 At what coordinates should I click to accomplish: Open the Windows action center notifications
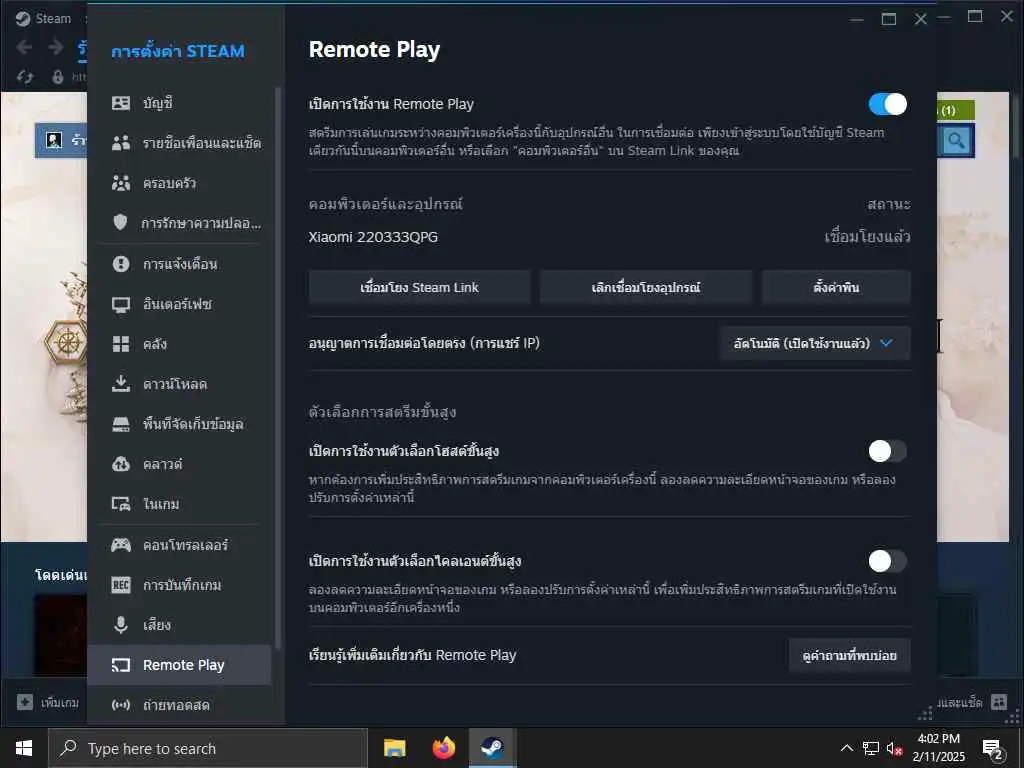point(992,750)
